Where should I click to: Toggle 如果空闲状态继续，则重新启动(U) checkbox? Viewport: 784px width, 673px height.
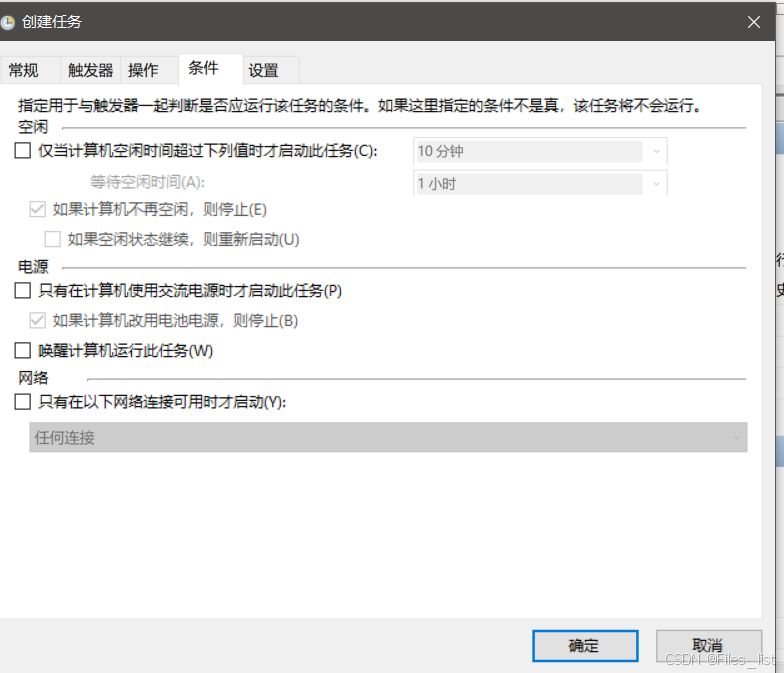point(52,239)
